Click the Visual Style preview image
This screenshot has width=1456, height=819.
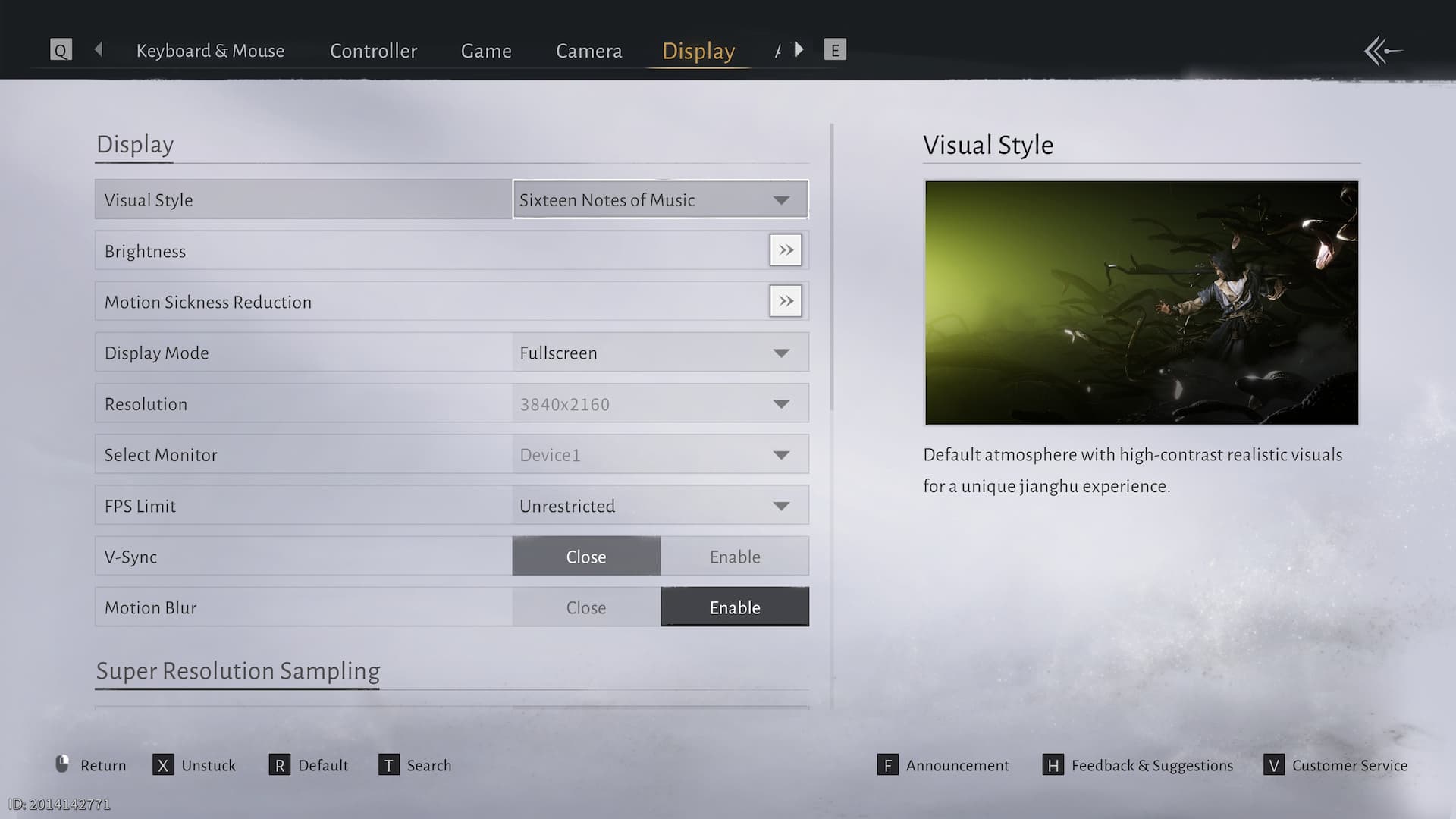[1141, 303]
